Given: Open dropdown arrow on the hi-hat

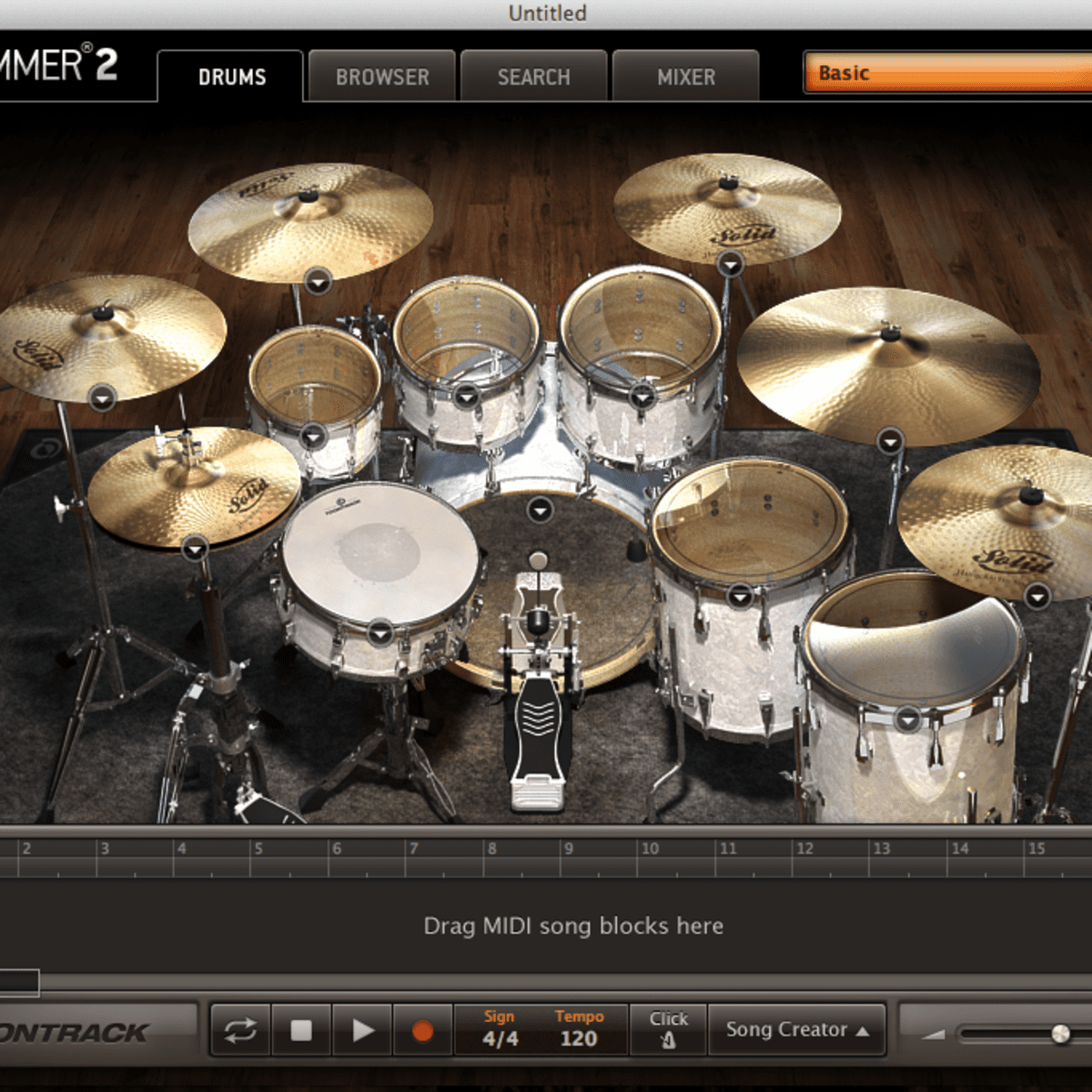Looking at the screenshot, I should (x=195, y=549).
